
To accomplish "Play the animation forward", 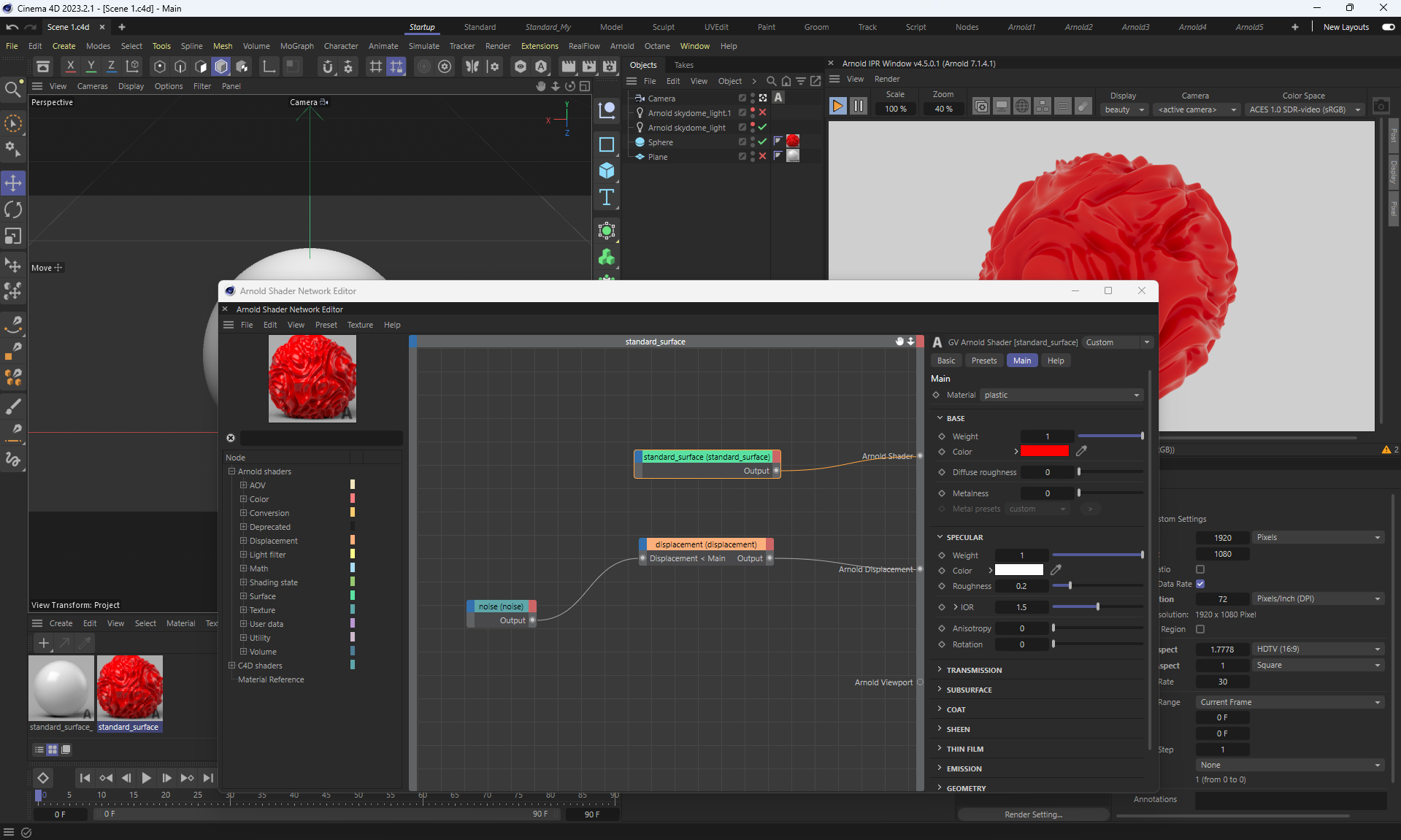I will 146,778.
